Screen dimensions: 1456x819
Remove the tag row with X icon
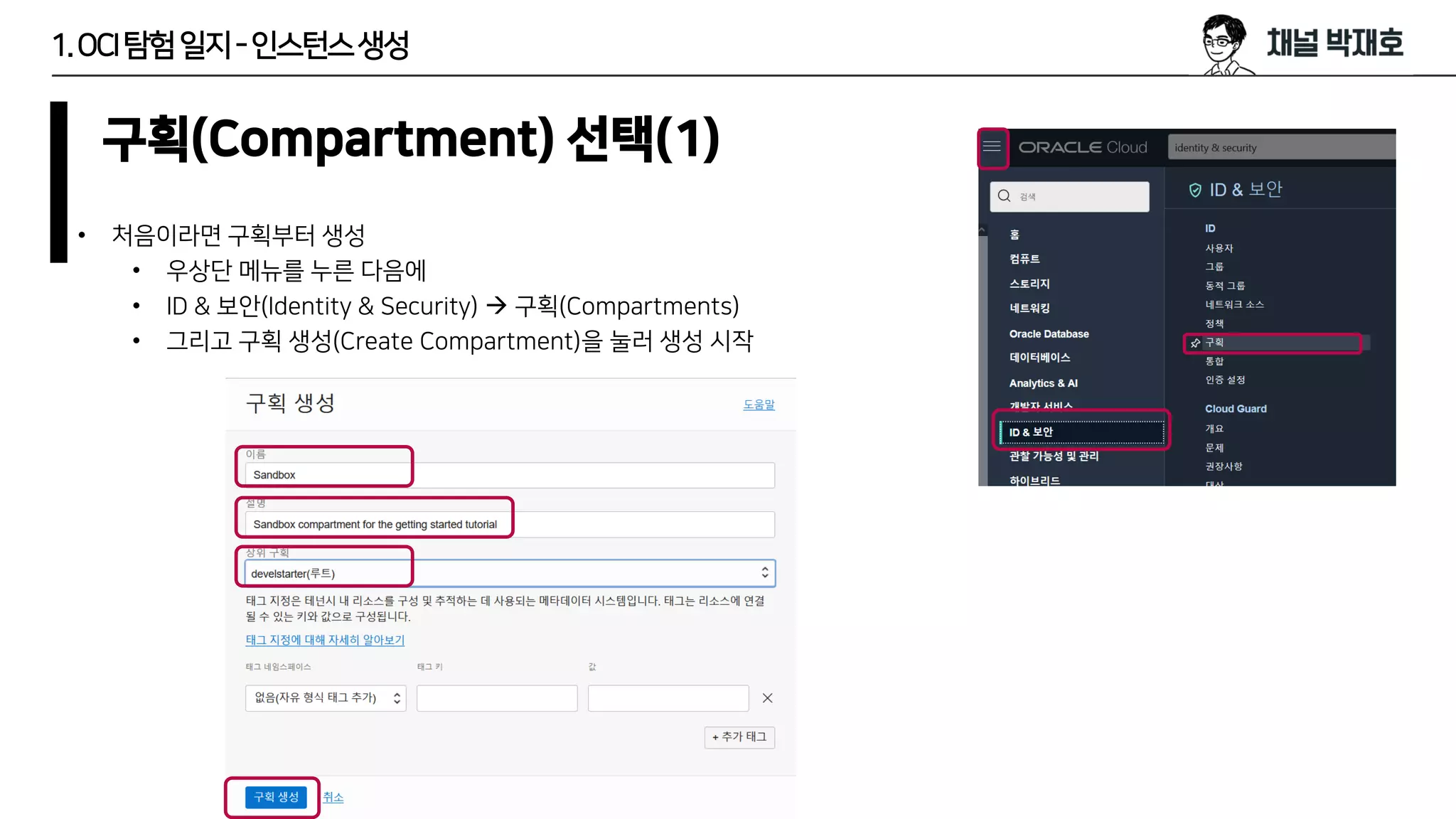pyautogui.click(x=767, y=698)
